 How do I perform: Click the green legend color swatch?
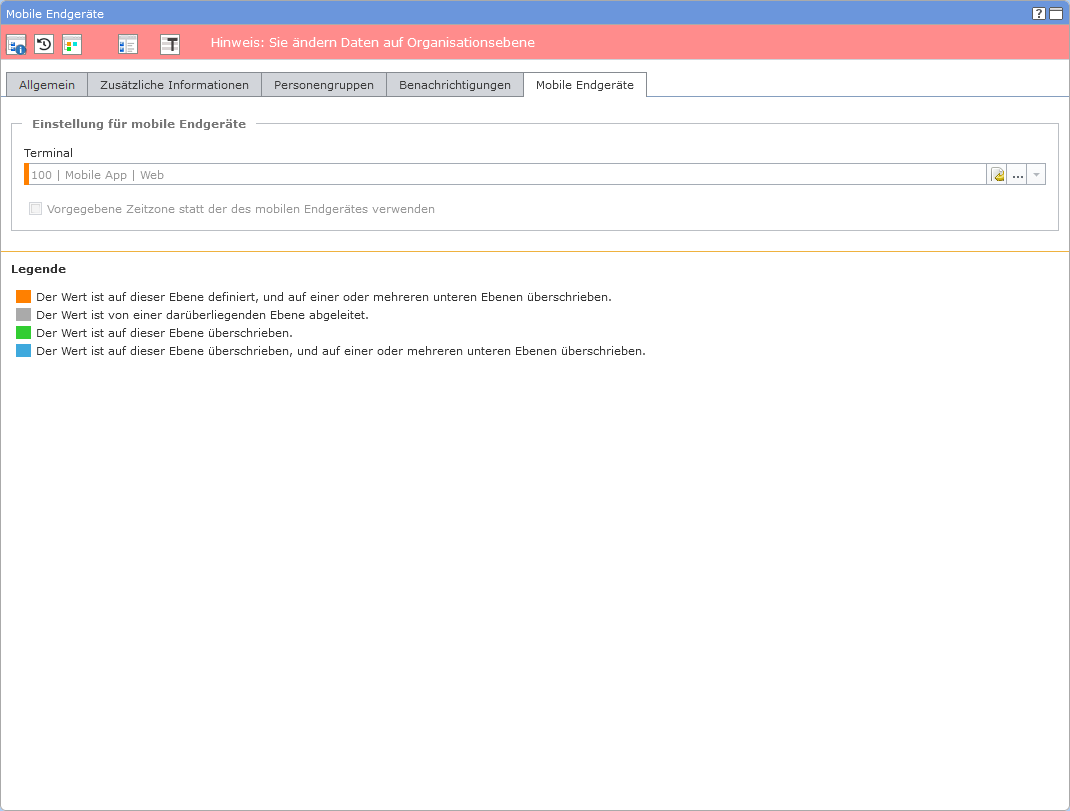coord(24,333)
